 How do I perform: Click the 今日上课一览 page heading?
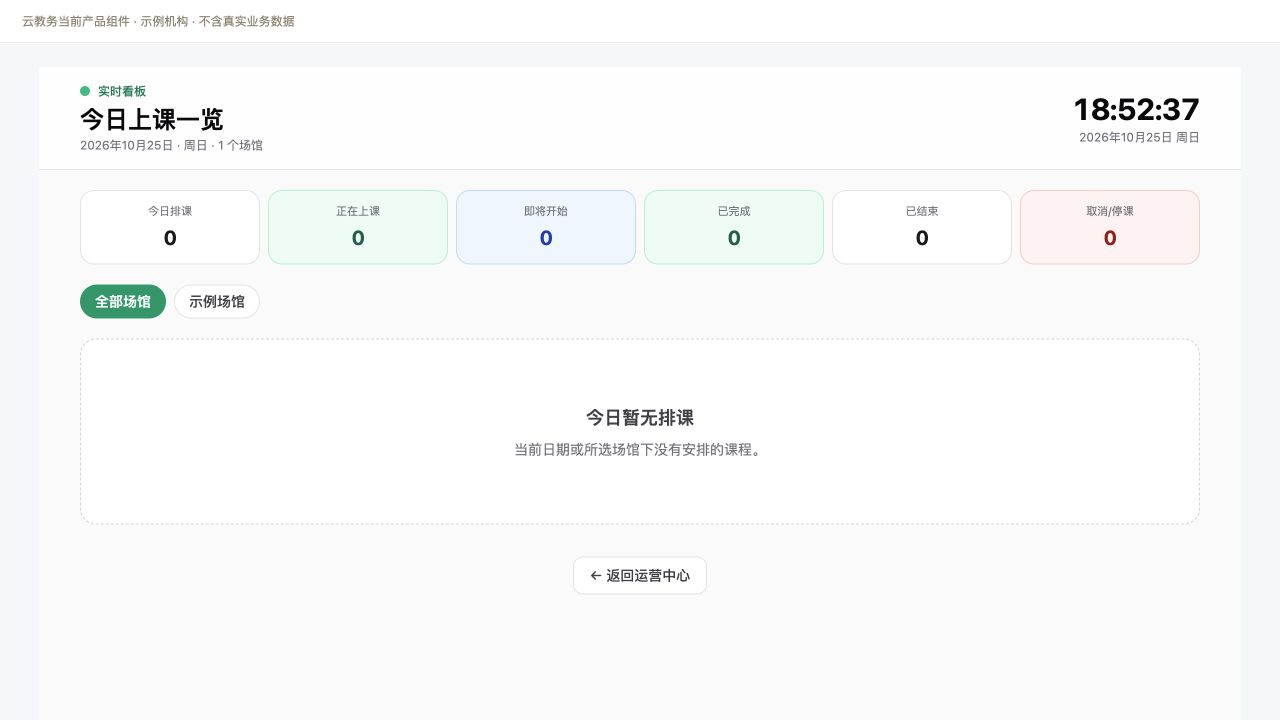coord(152,119)
